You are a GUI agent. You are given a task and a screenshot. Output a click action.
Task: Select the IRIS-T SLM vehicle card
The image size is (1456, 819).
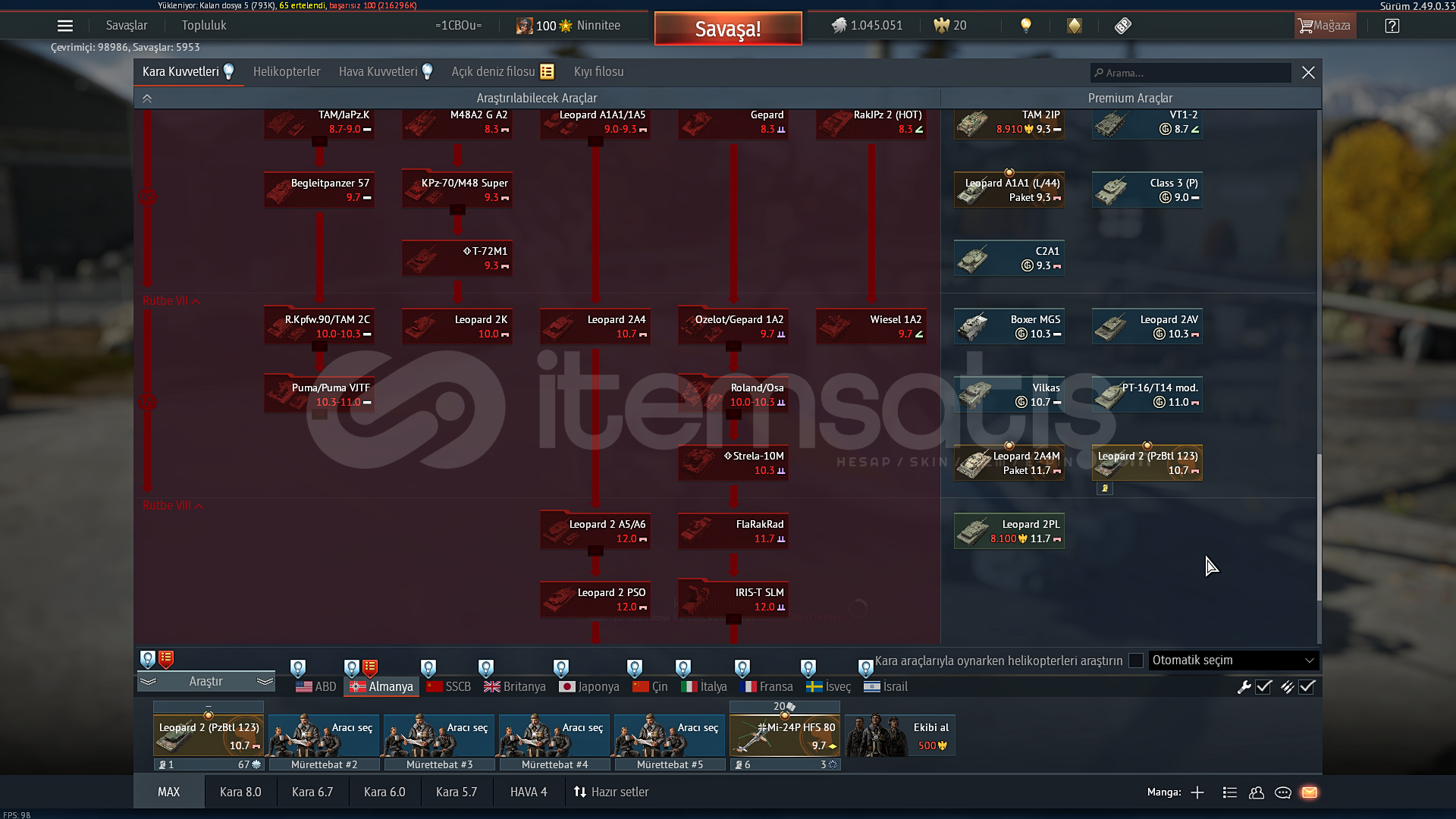(x=733, y=599)
